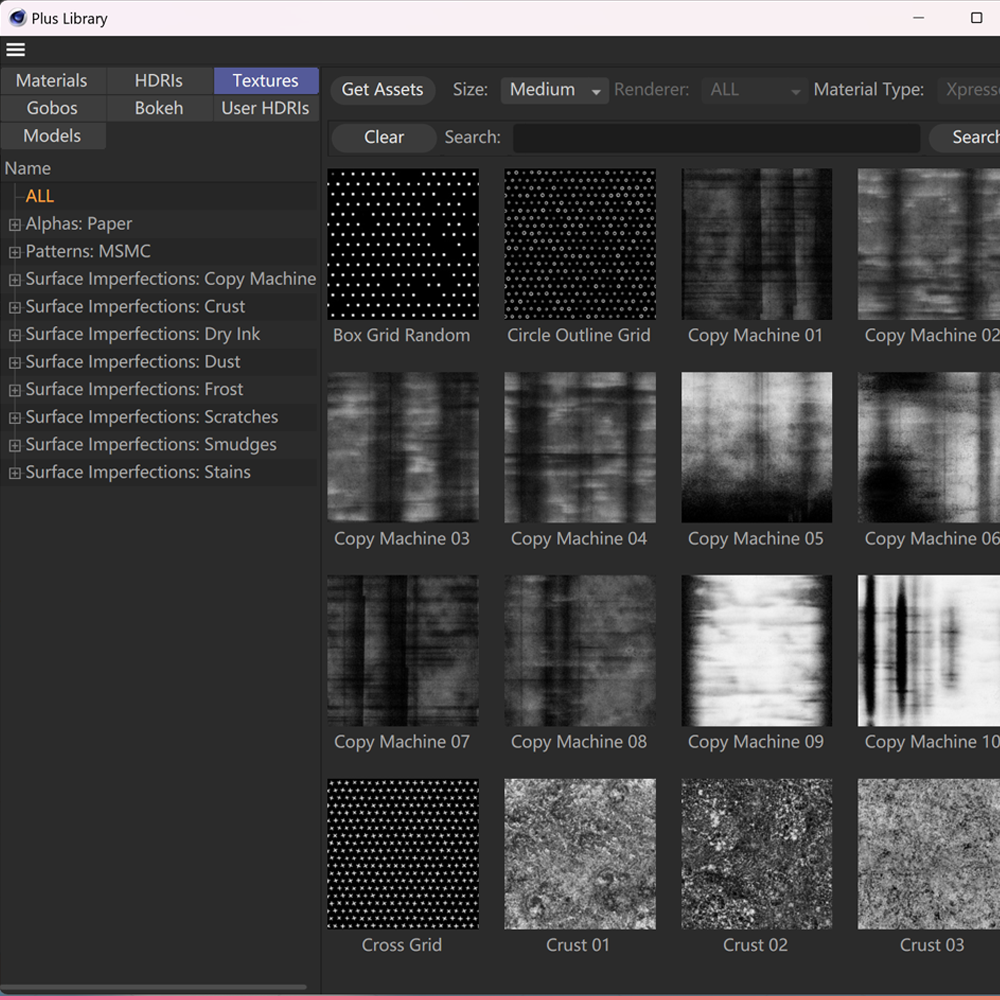The width and height of the screenshot is (1000, 1000).
Task: Open the Gobos tab
Action: pos(52,108)
